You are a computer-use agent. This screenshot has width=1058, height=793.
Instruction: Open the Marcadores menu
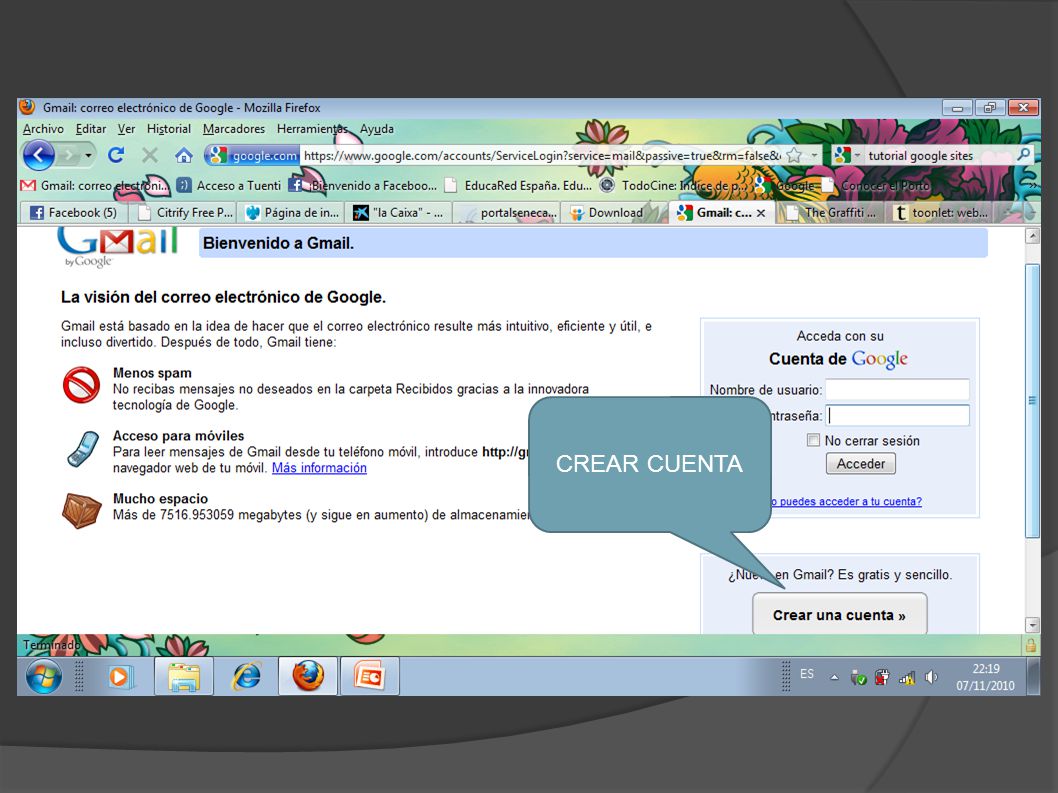point(233,129)
